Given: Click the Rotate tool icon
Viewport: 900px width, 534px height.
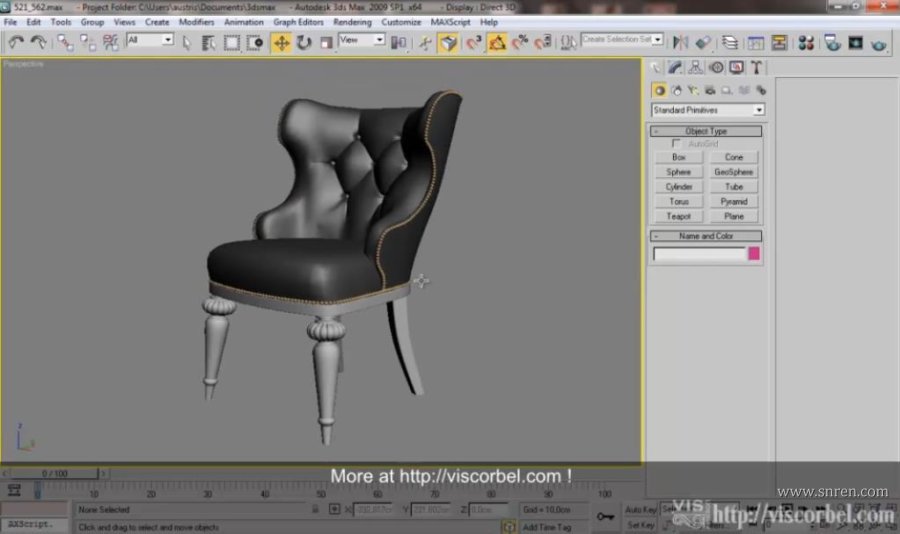Looking at the screenshot, I should (303, 42).
